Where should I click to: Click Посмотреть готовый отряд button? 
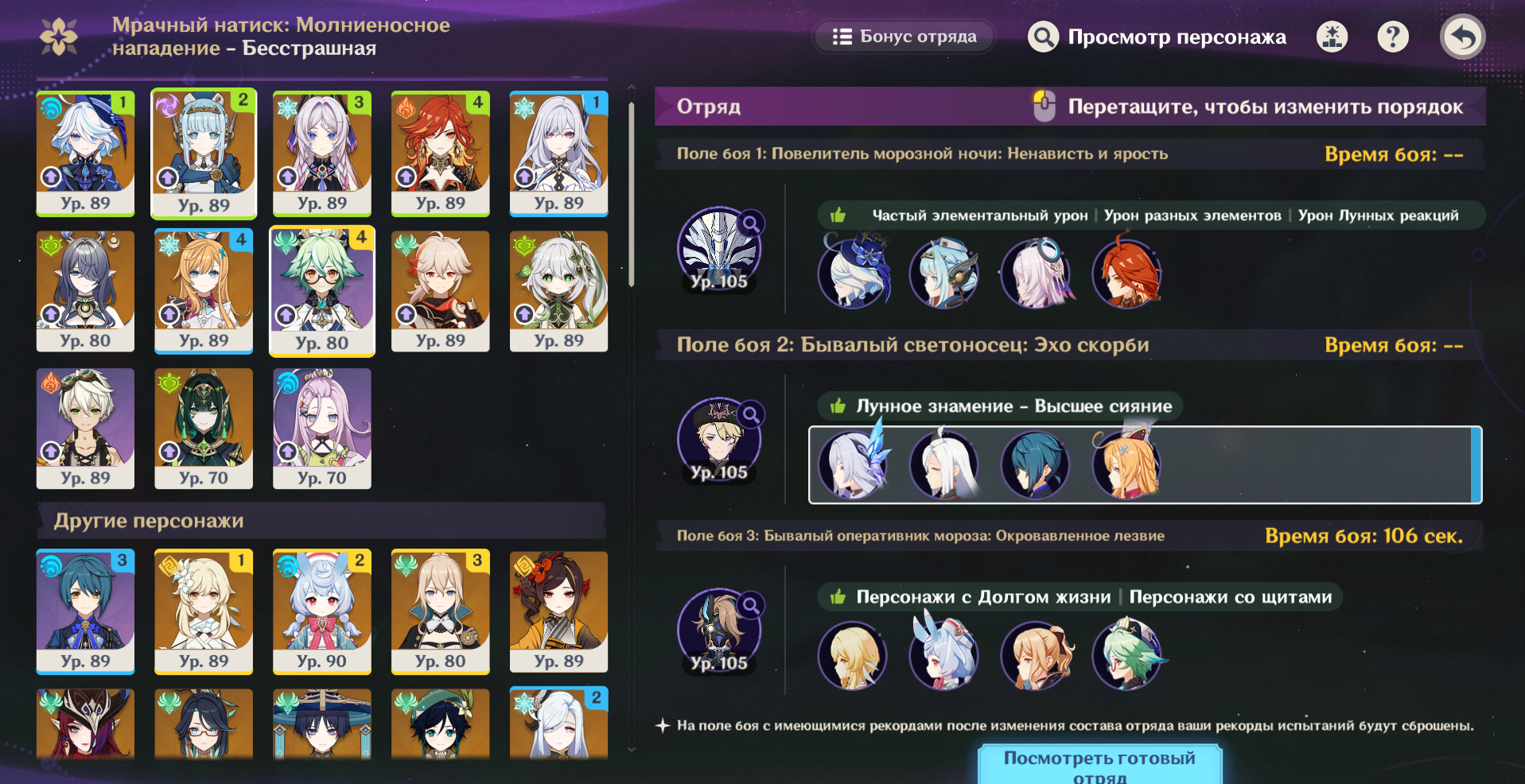1099,765
